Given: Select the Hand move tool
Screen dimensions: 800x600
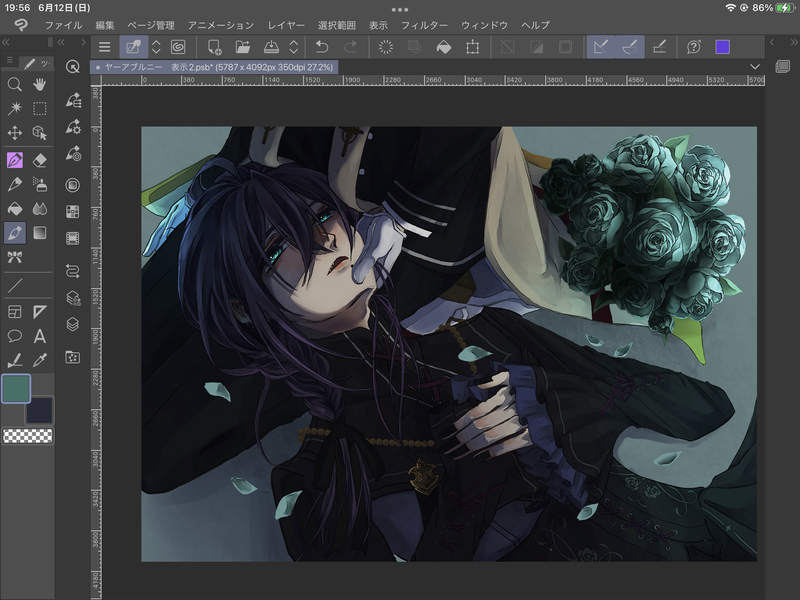Looking at the screenshot, I should pos(40,84).
